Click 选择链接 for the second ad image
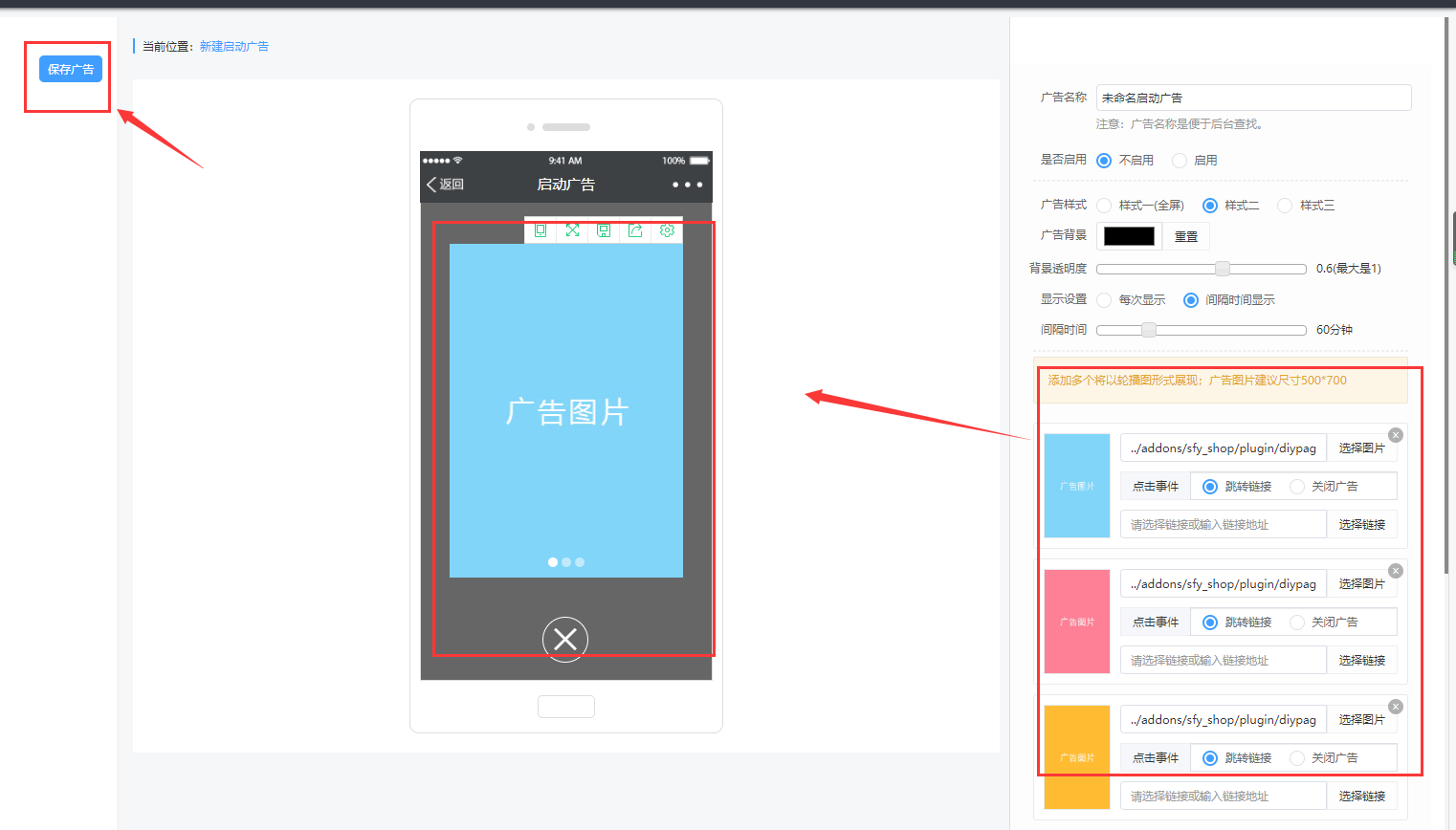 pyautogui.click(x=1361, y=660)
